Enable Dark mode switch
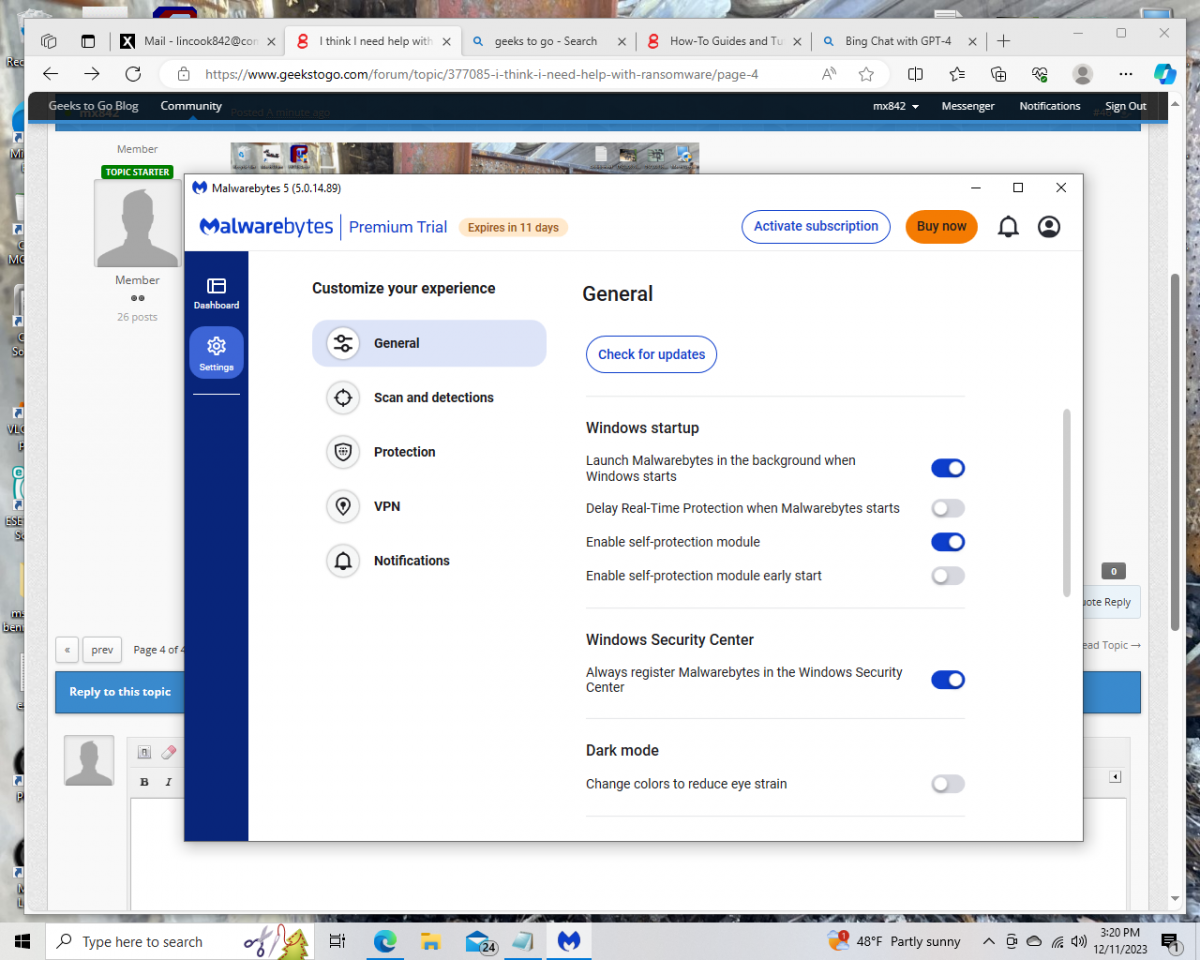Image resolution: width=1200 pixels, height=960 pixels. tap(948, 784)
